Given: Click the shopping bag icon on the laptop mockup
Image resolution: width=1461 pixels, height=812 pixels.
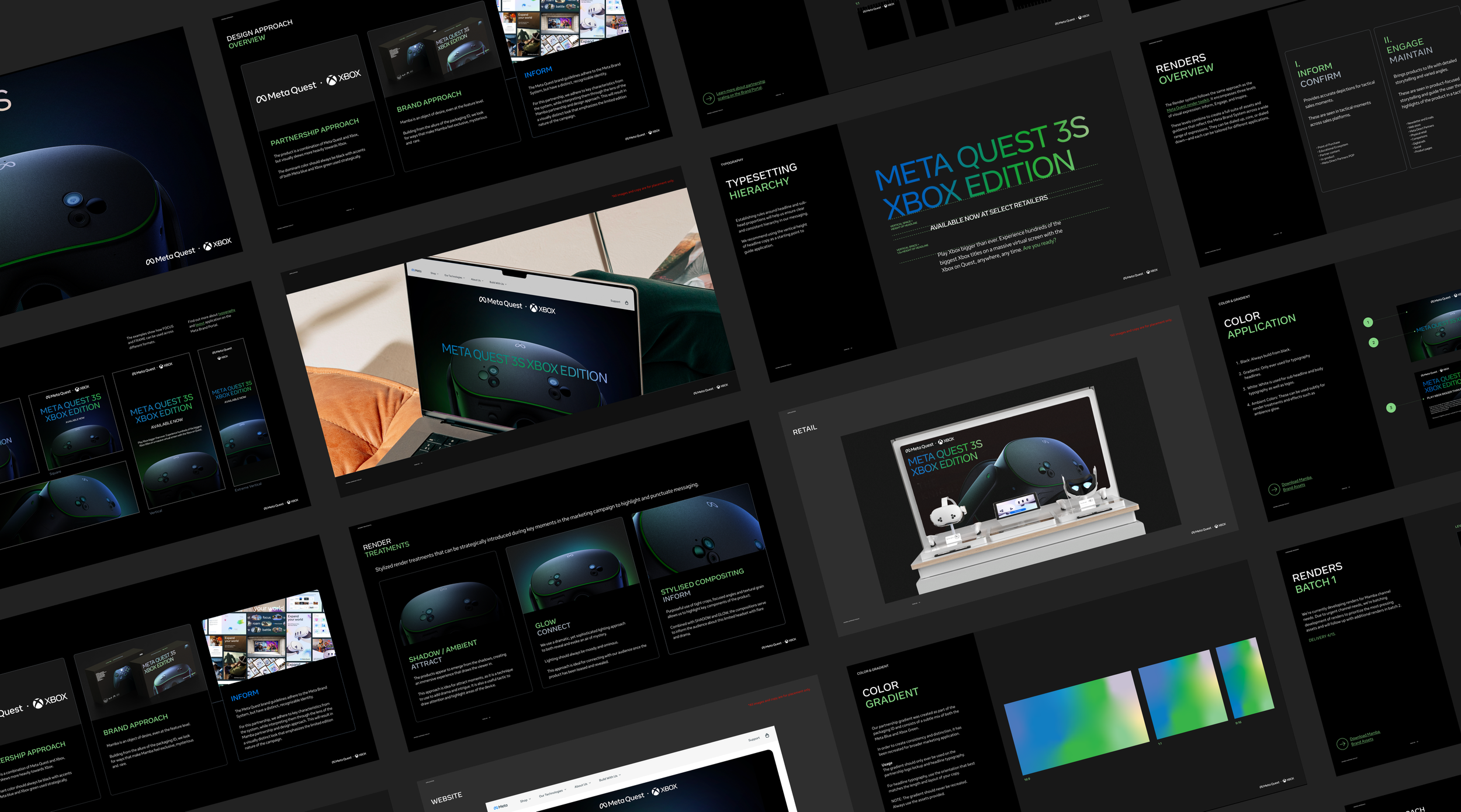Looking at the screenshot, I should [626, 303].
